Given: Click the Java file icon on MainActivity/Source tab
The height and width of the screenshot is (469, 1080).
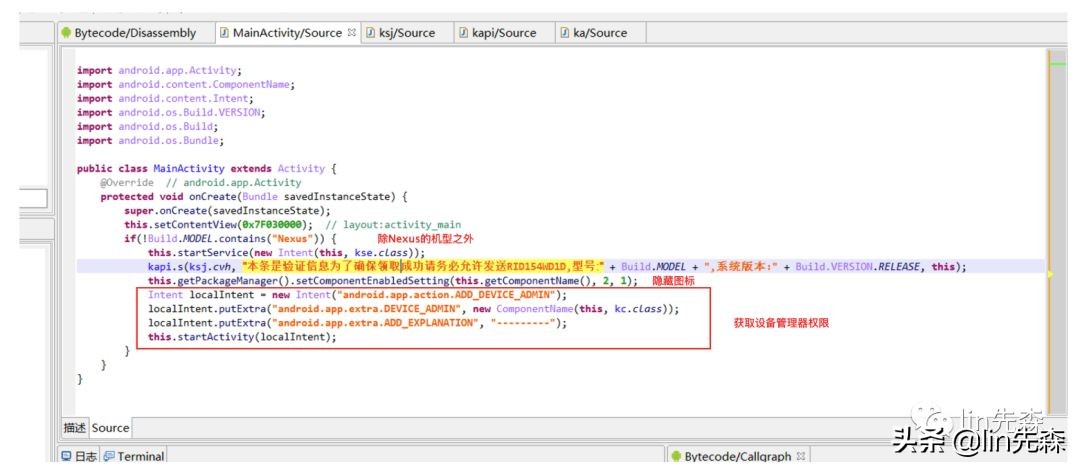Looking at the screenshot, I should tap(224, 33).
